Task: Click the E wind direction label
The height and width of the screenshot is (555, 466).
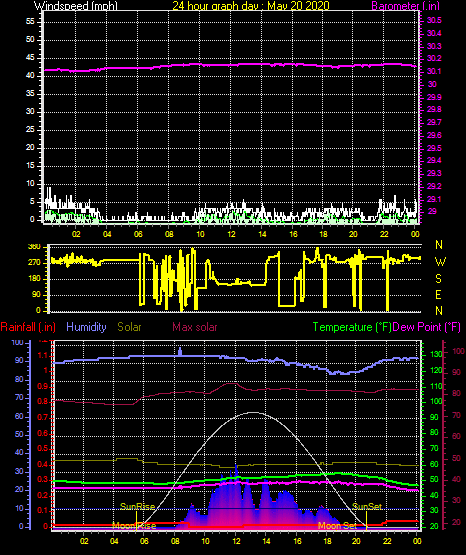Action: (438, 295)
